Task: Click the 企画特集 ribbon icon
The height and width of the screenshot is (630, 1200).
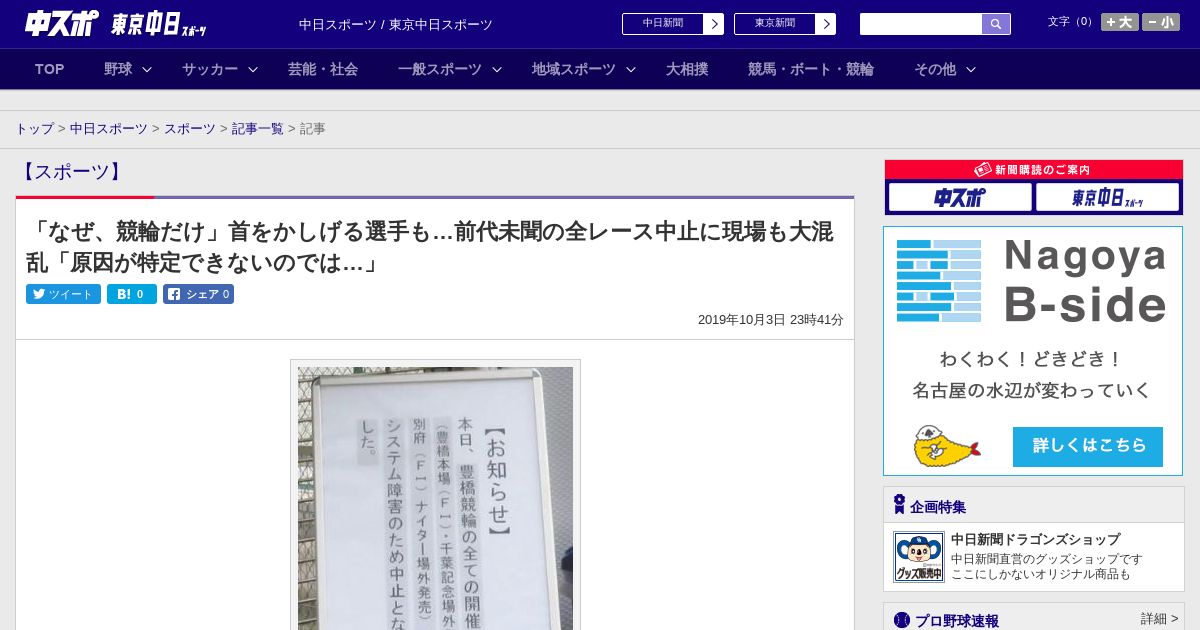Action: pyautogui.click(x=899, y=504)
